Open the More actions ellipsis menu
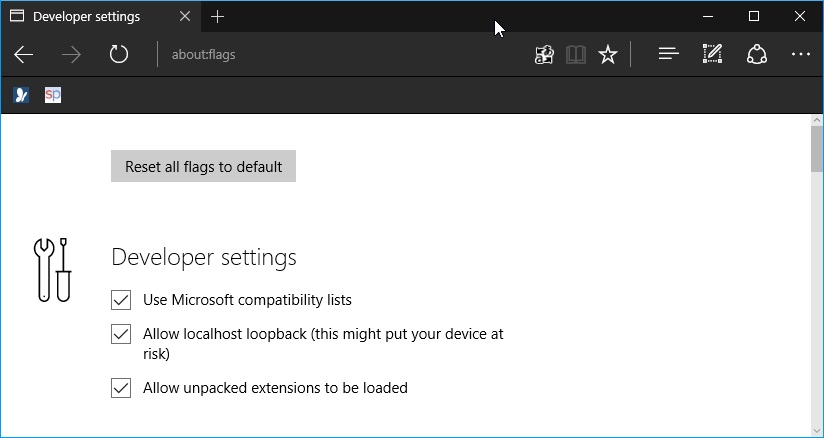Viewport: 824px width, 438px height. pos(800,54)
